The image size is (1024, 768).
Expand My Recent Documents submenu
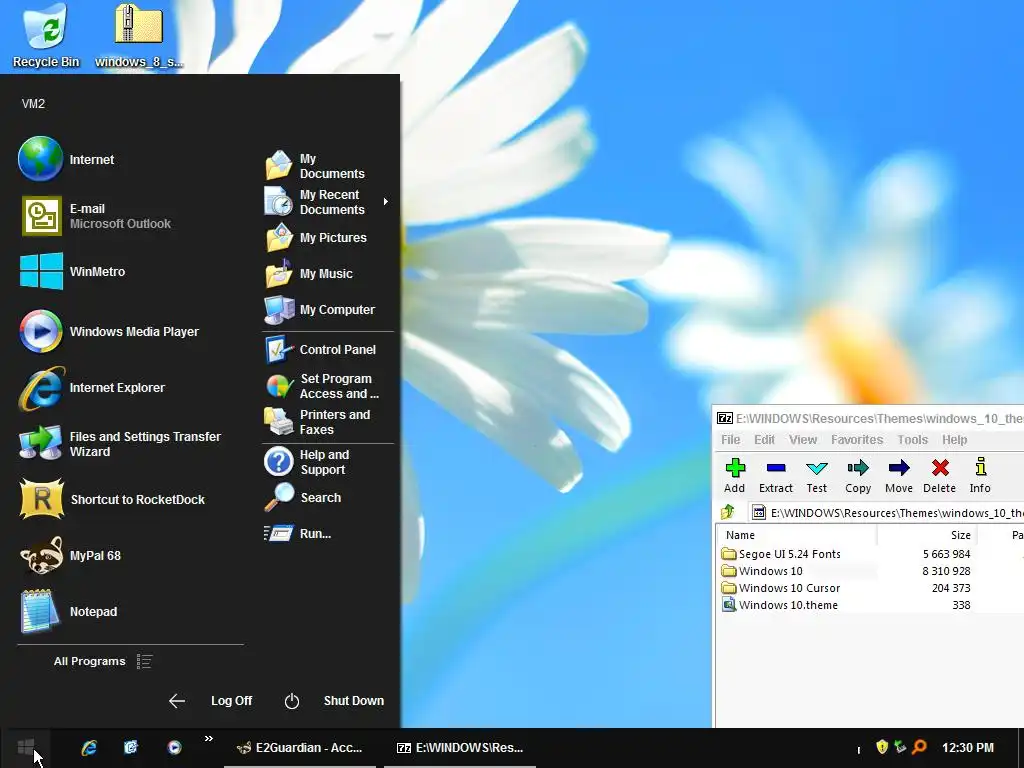[328, 202]
